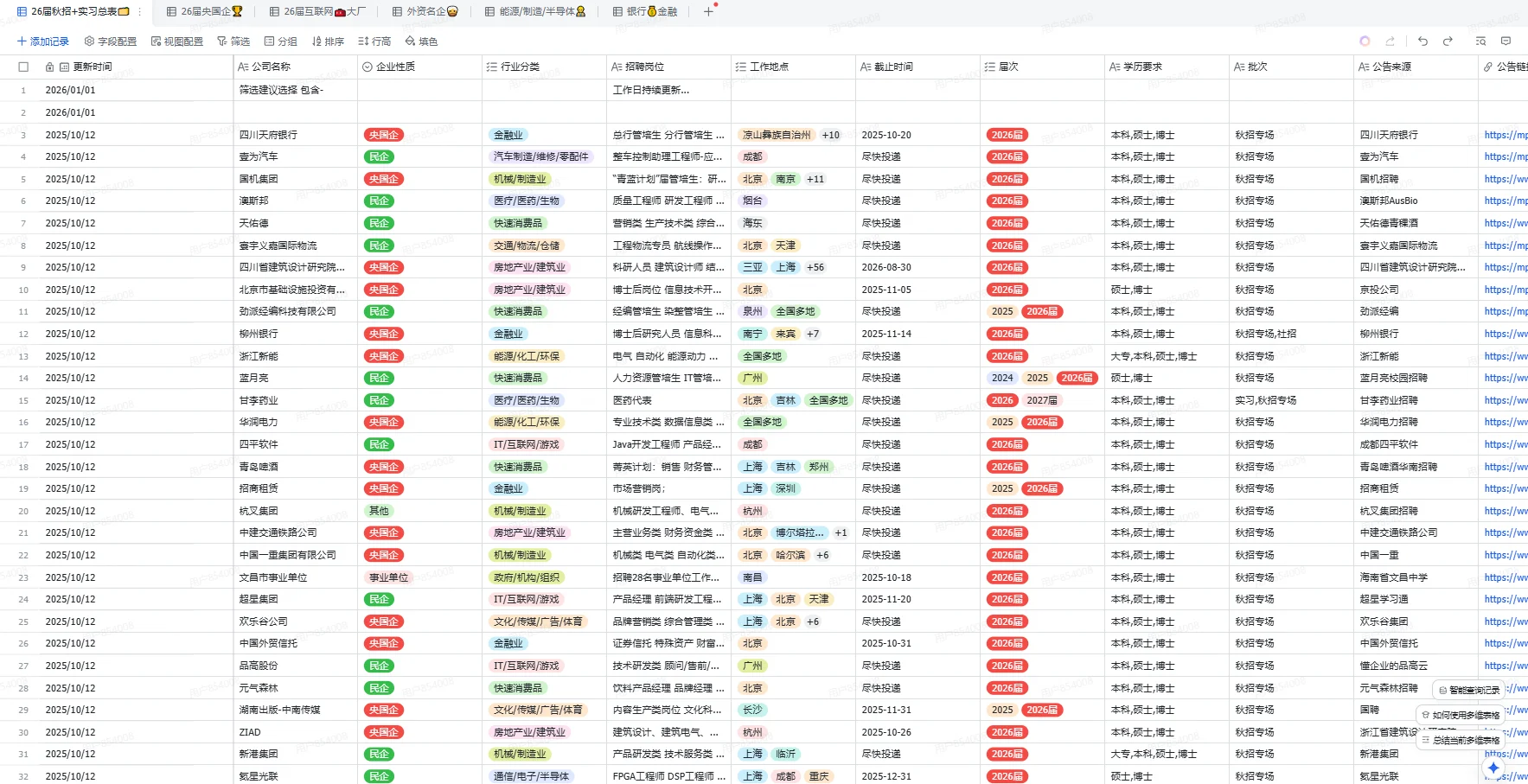
Task: Open 字段配置 field settings
Action: click(111, 41)
